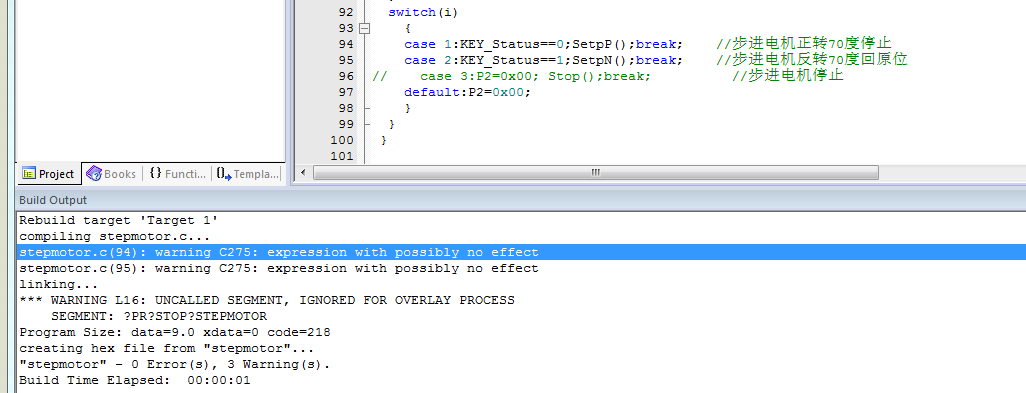The height and width of the screenshot is (393, 1026).
Task: Click the editor horizontal scrollbar thumb
Action: click(595, 173)
